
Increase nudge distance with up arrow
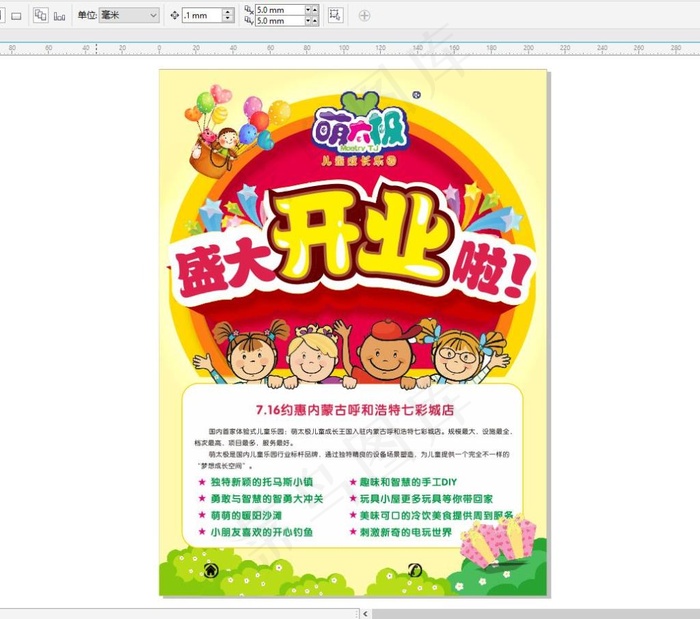pyautogui.click(x=228, y=12)
